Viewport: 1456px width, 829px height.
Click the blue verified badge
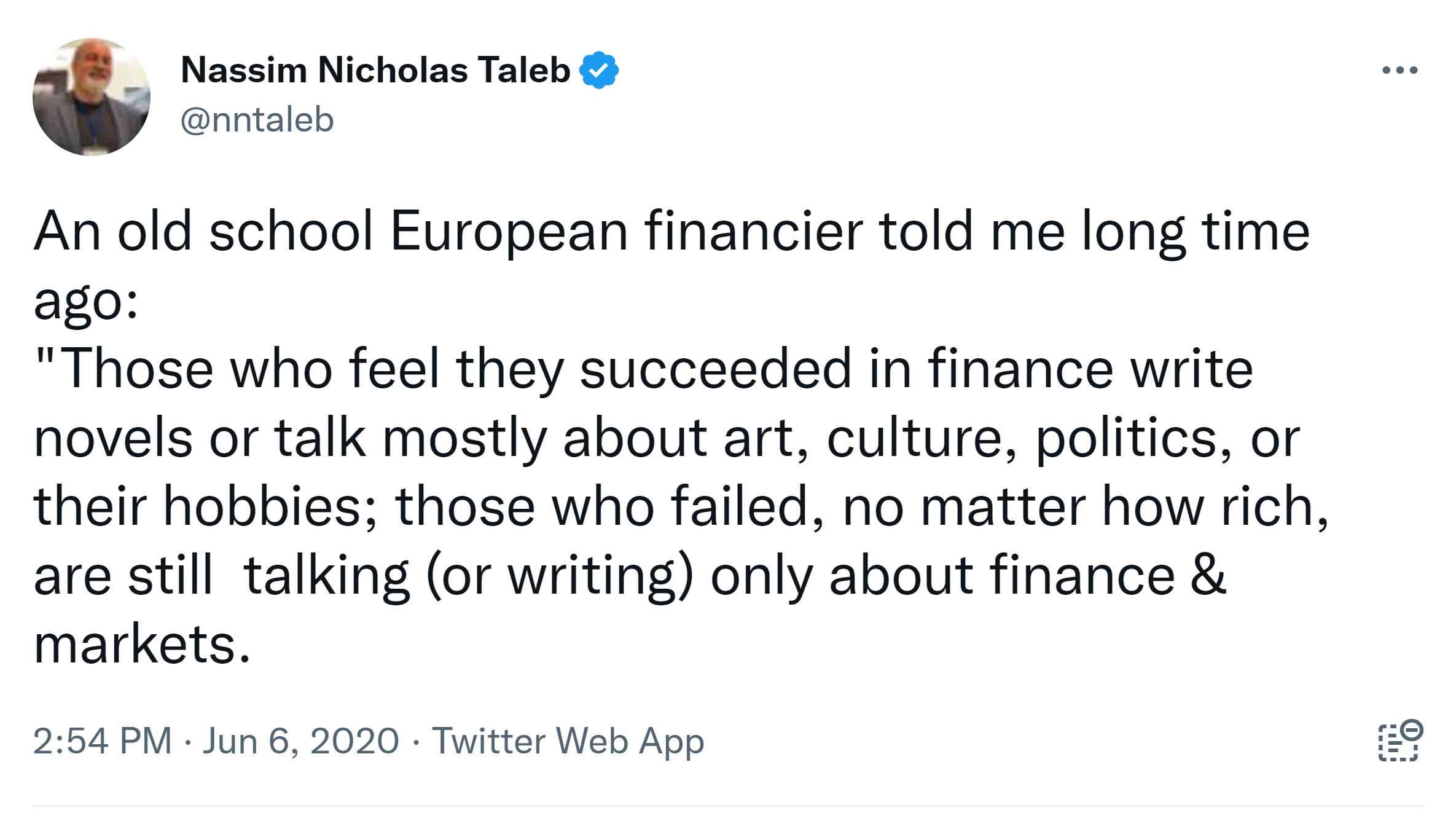pyautogui.click(x=599, y=70)
